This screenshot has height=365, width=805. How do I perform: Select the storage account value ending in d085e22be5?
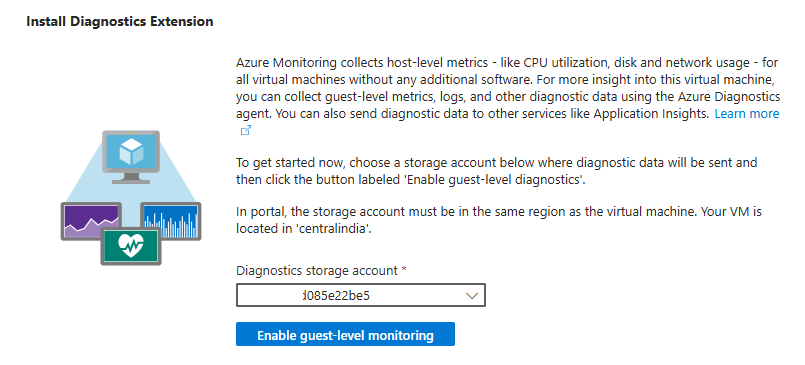pos(336,296)
